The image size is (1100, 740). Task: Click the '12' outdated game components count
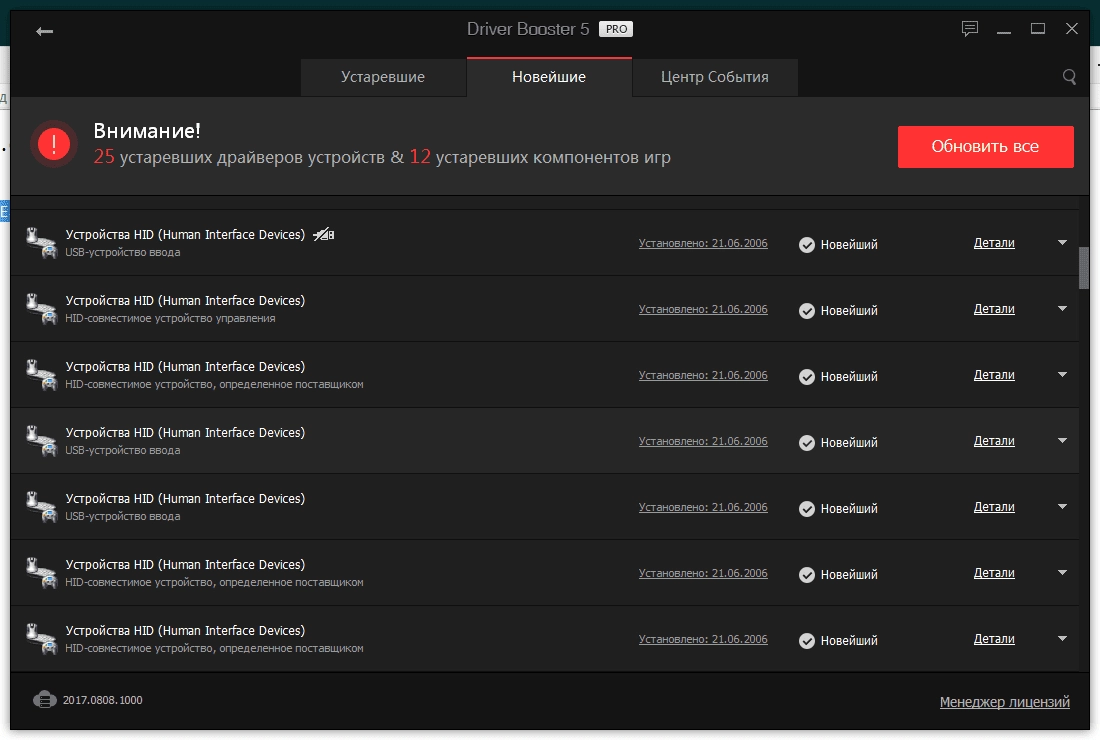(420, 156)
